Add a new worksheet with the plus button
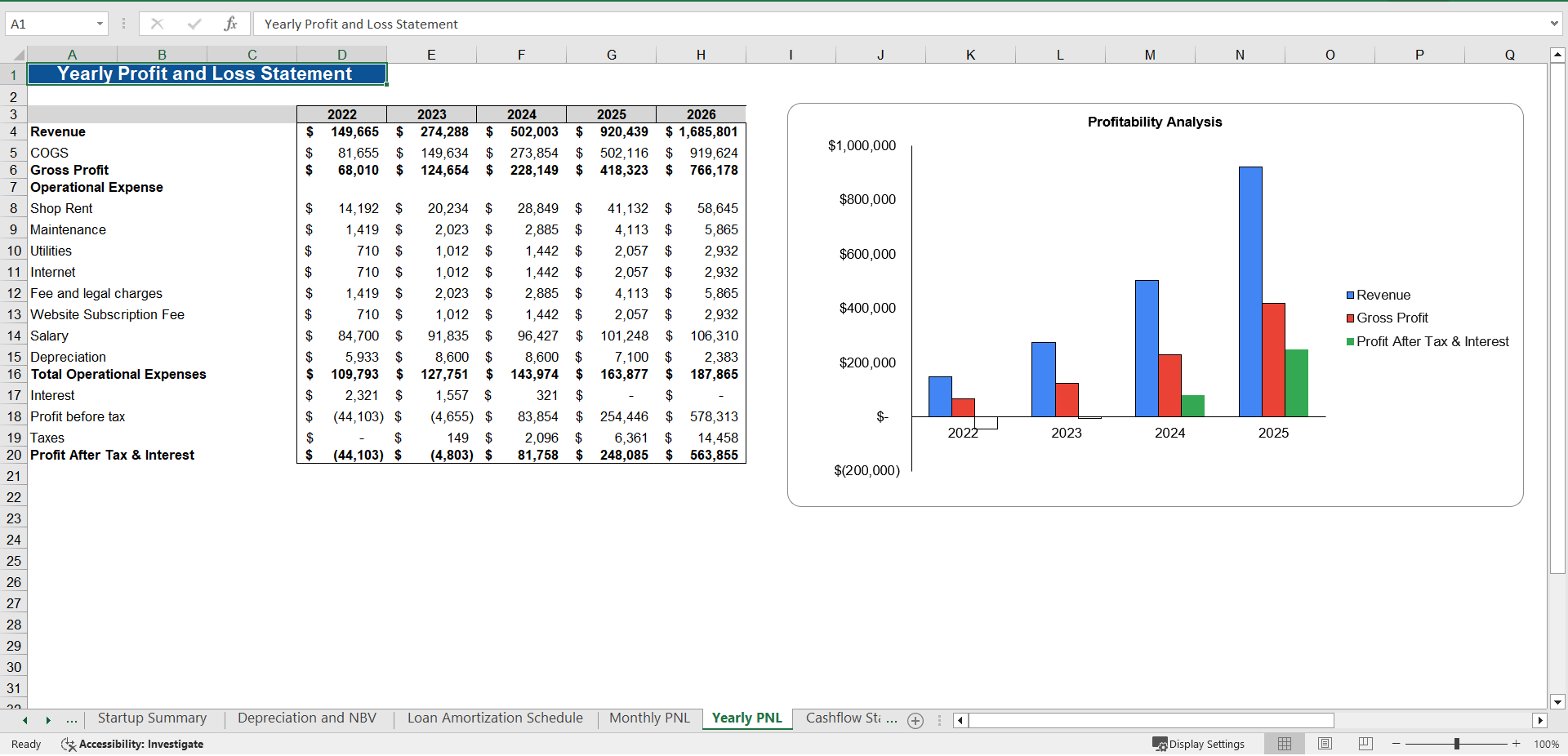1568x756 pixels. pyautogui.click(x=915, y=721)
